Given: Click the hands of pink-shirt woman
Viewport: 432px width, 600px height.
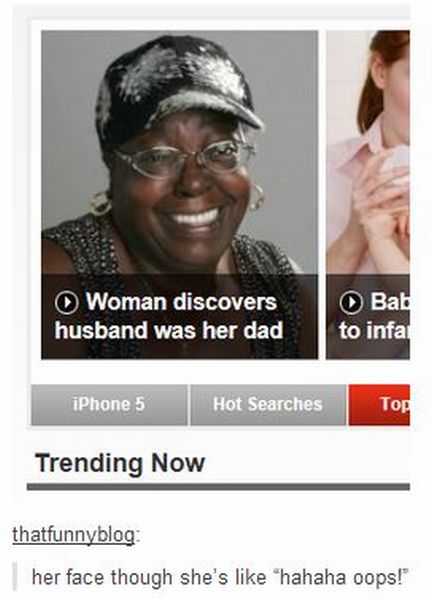Looking at the screenshot, I should coord(383,188).
